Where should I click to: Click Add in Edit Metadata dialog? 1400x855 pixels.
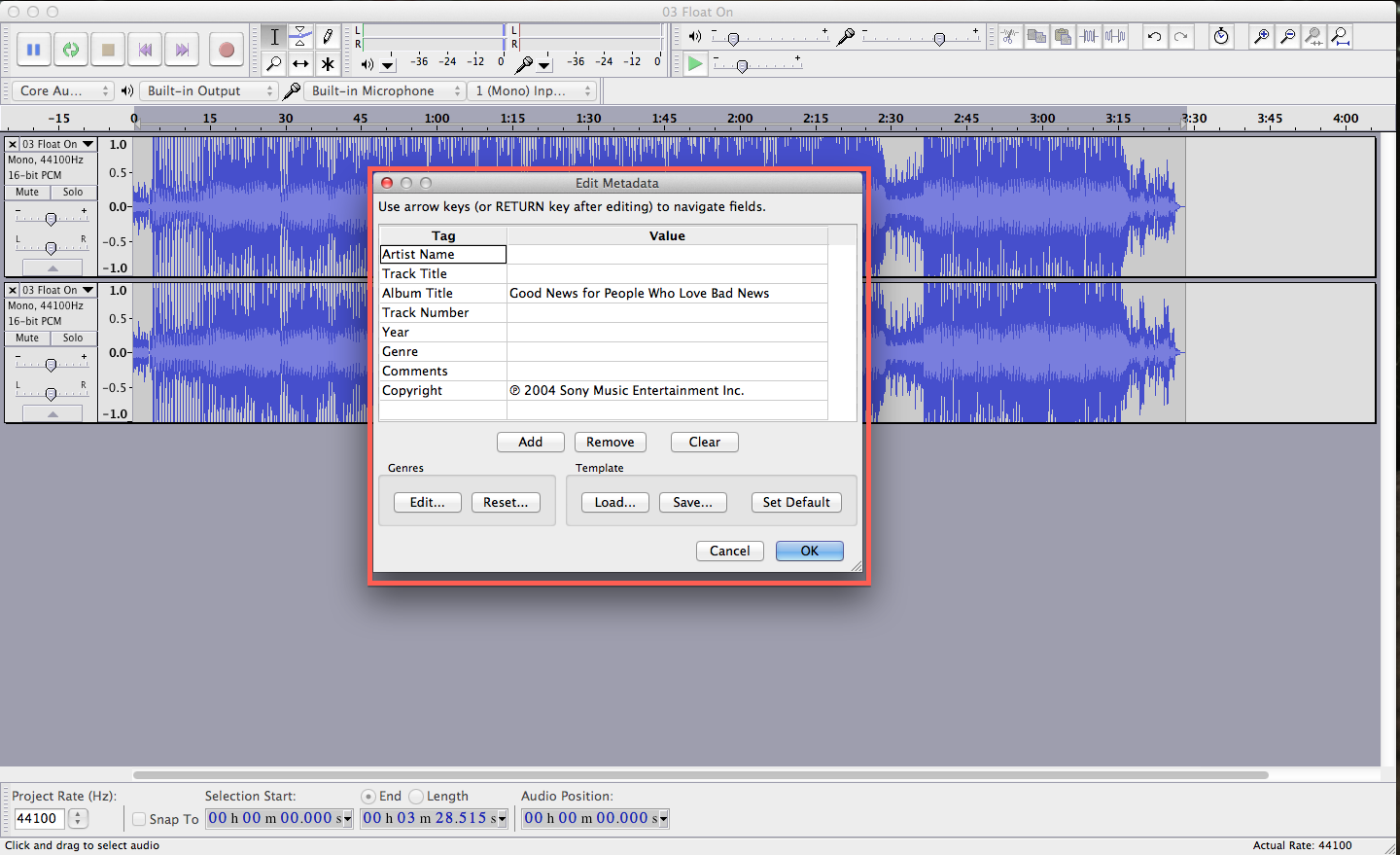[x=531, y=442]
